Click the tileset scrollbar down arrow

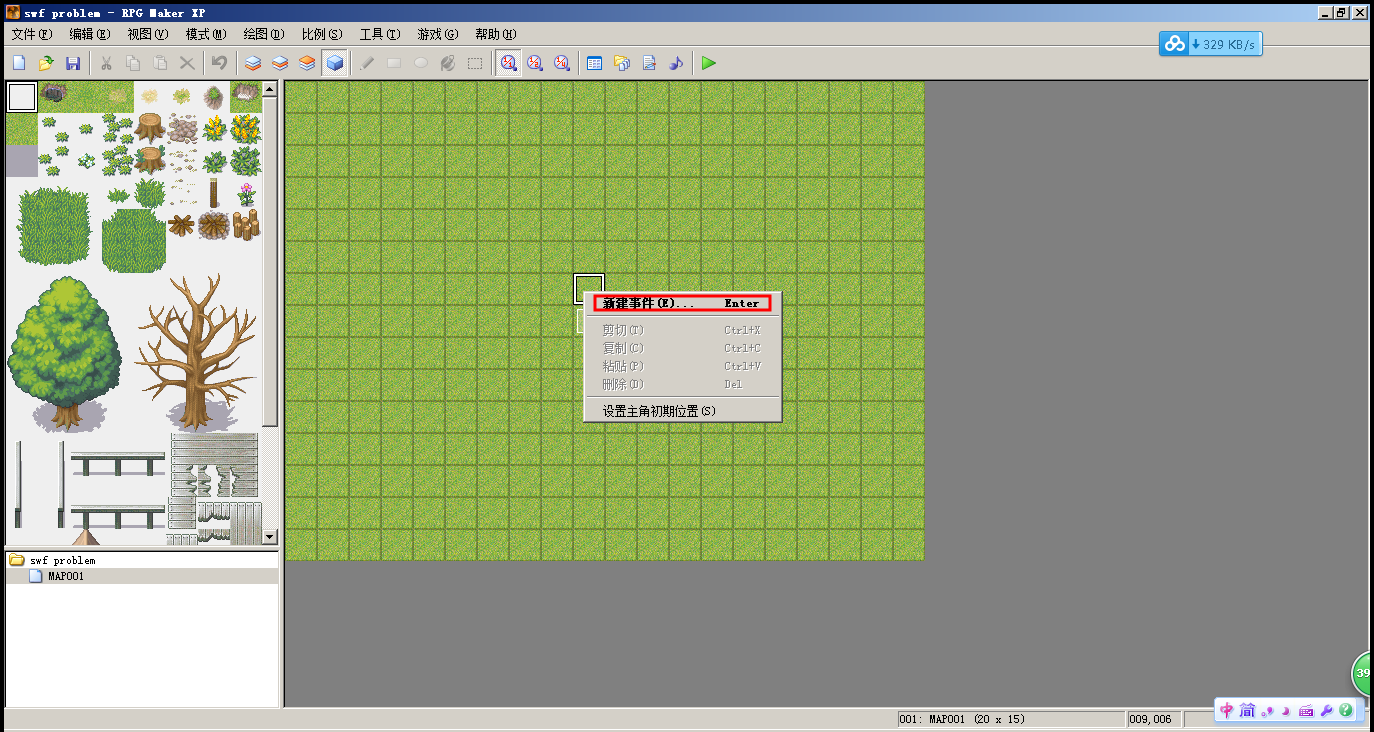[269, 537]
